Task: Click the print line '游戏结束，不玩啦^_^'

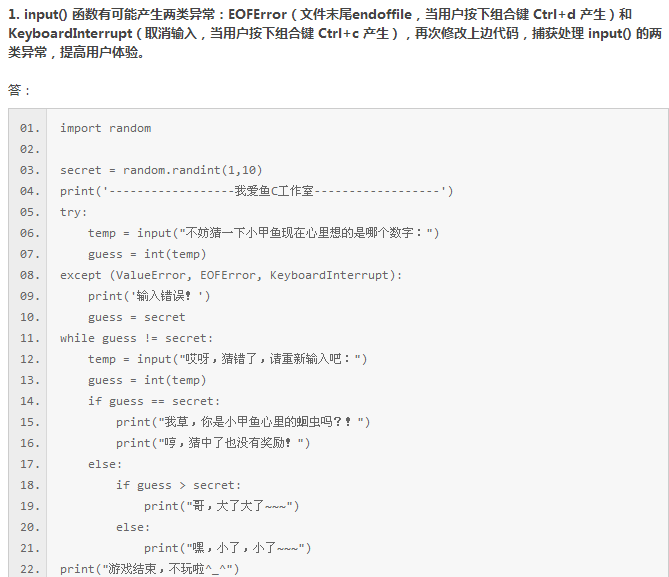Action: coord(149,569)
